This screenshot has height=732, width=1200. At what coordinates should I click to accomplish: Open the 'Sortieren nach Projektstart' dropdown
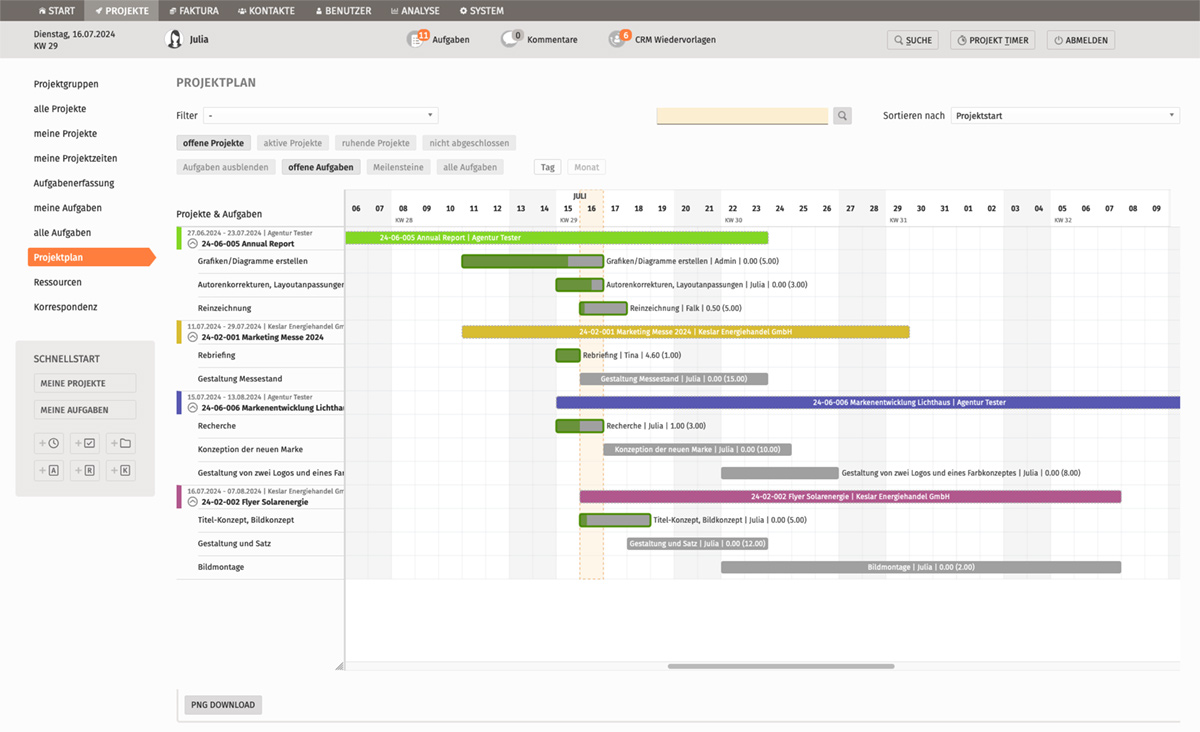1064,115
